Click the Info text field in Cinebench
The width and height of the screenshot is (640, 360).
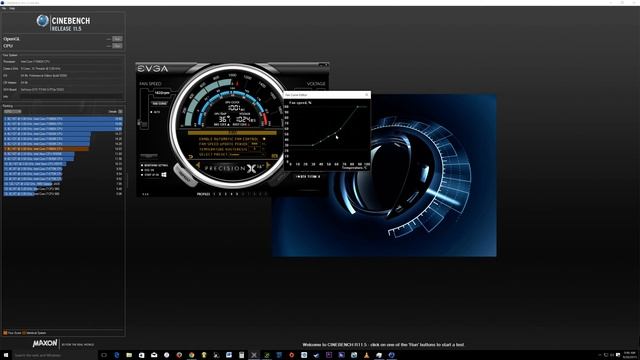click(x=71, y=97)
